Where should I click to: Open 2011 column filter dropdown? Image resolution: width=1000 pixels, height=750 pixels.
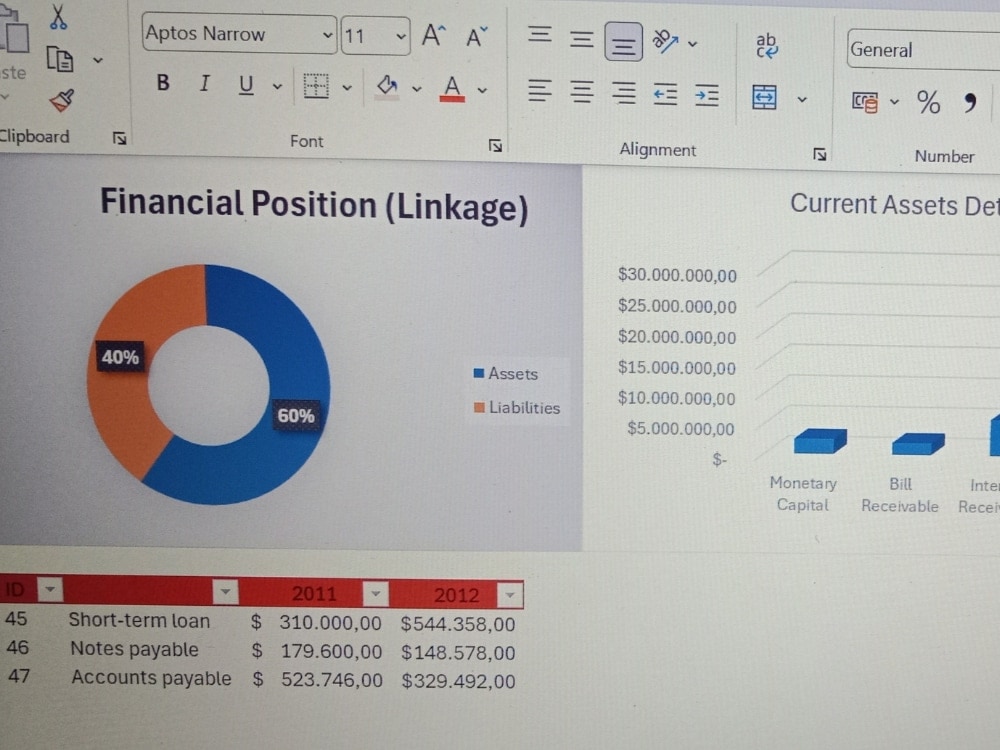coord(376,594)
